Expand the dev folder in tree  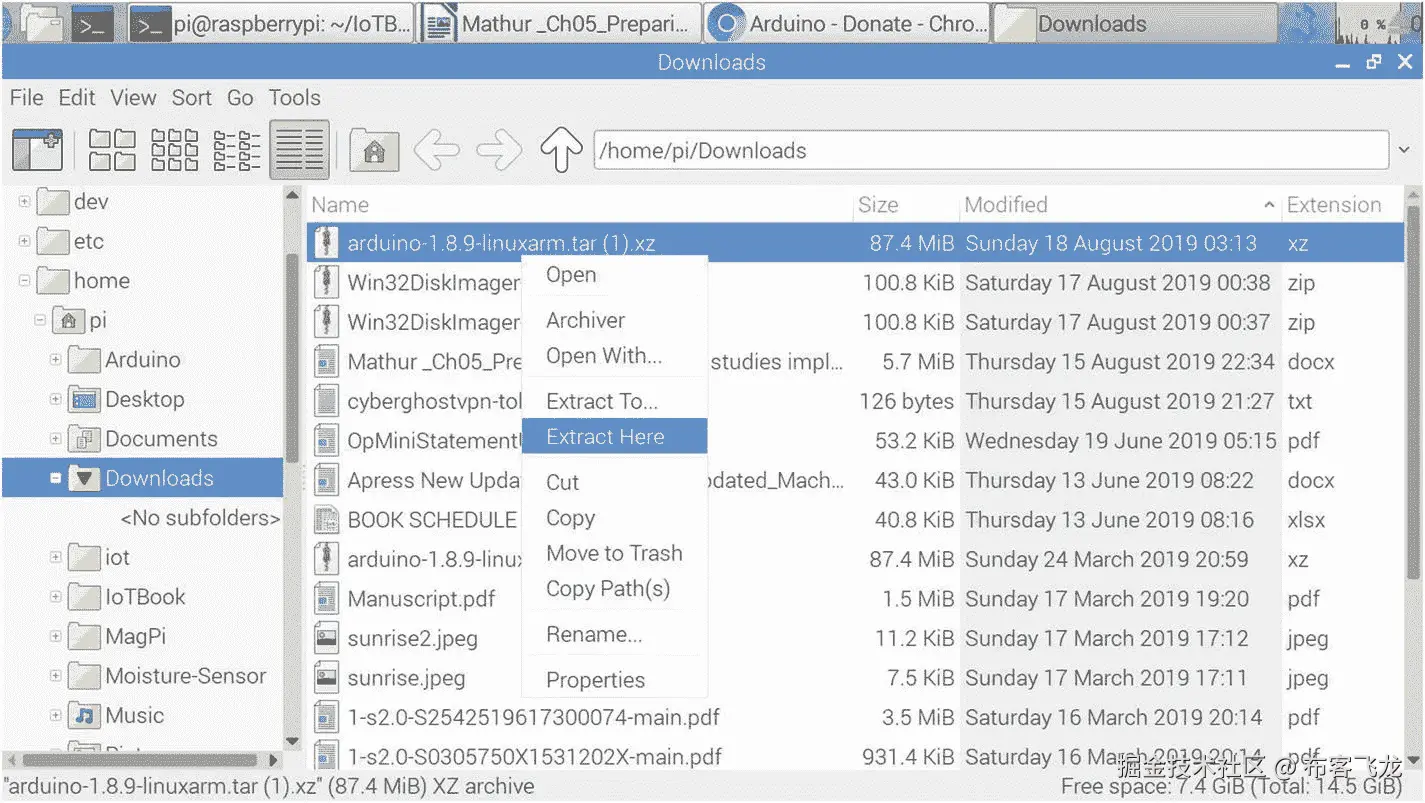tap(24, 202)
